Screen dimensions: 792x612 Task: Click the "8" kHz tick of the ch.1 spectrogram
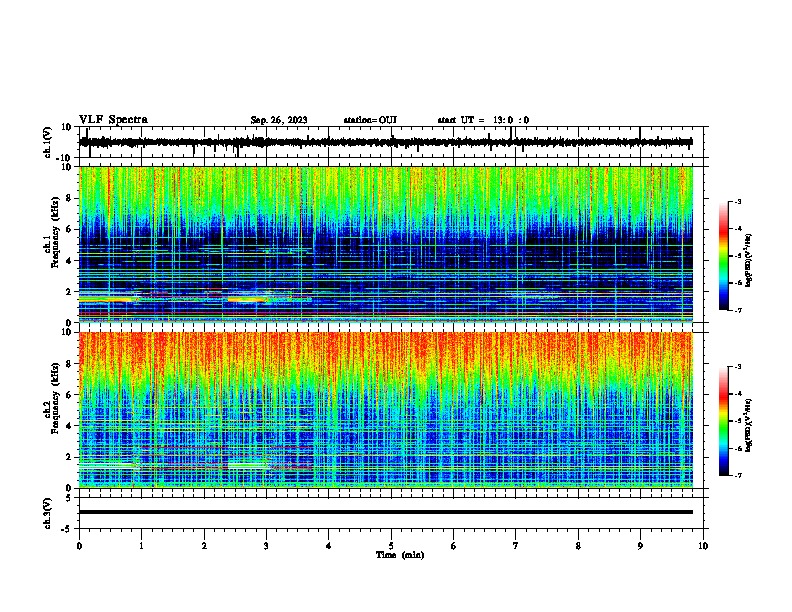click(x=69, y=198)
